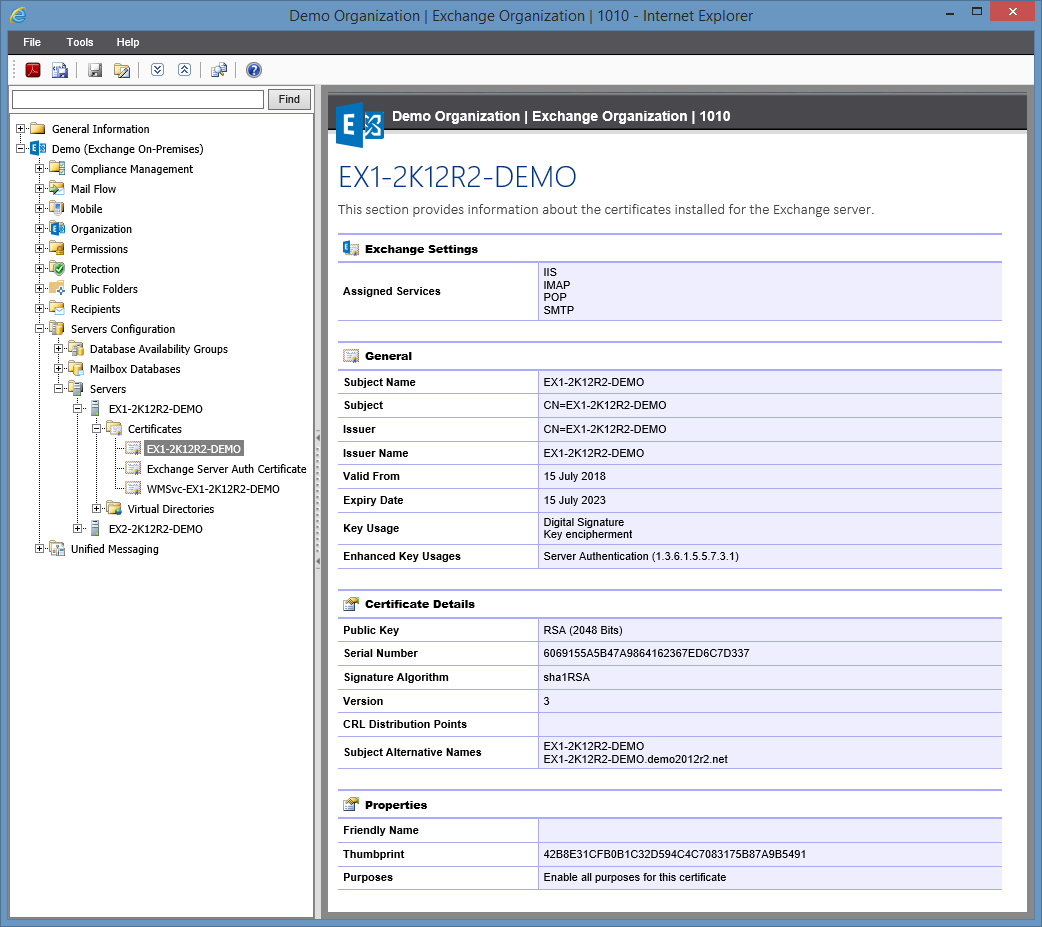Click the collapse all up-arrows icon
Viewport: 1042px width, 927px height.
[185, 70]
